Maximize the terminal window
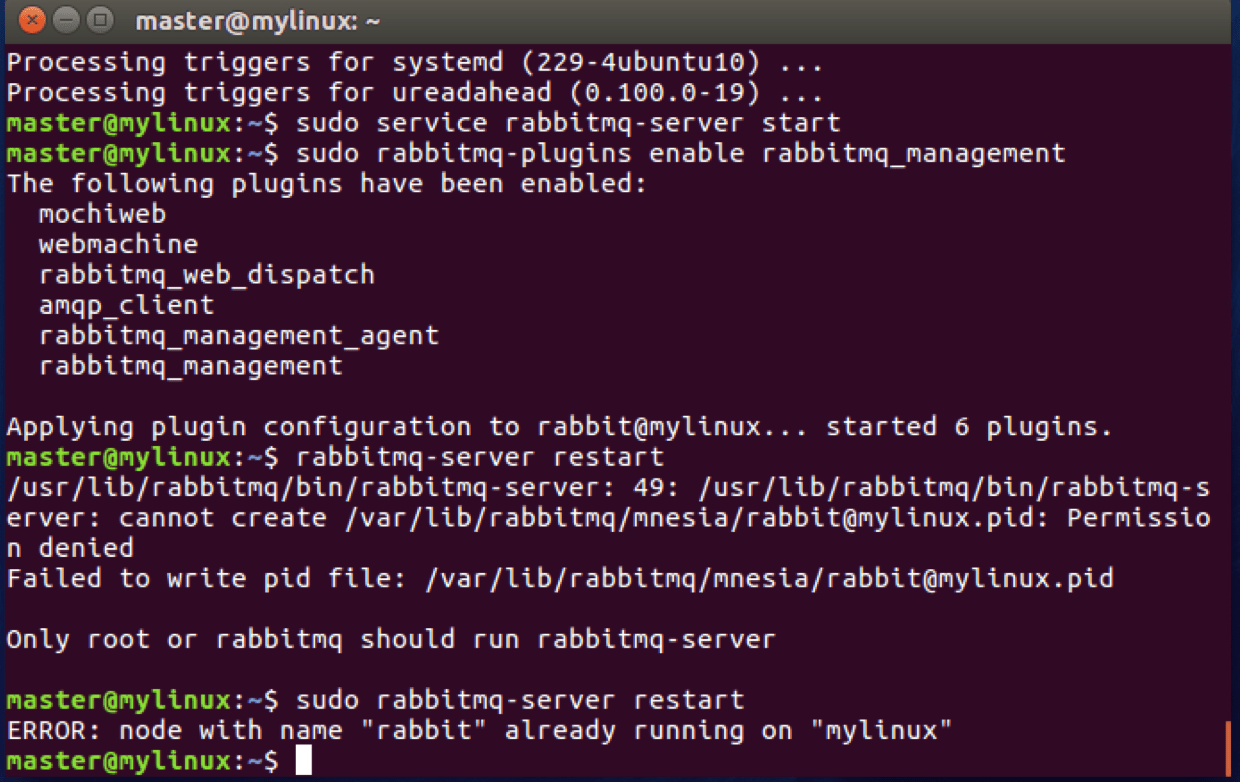The image size is (1240, 782). [x=99, y=20]
